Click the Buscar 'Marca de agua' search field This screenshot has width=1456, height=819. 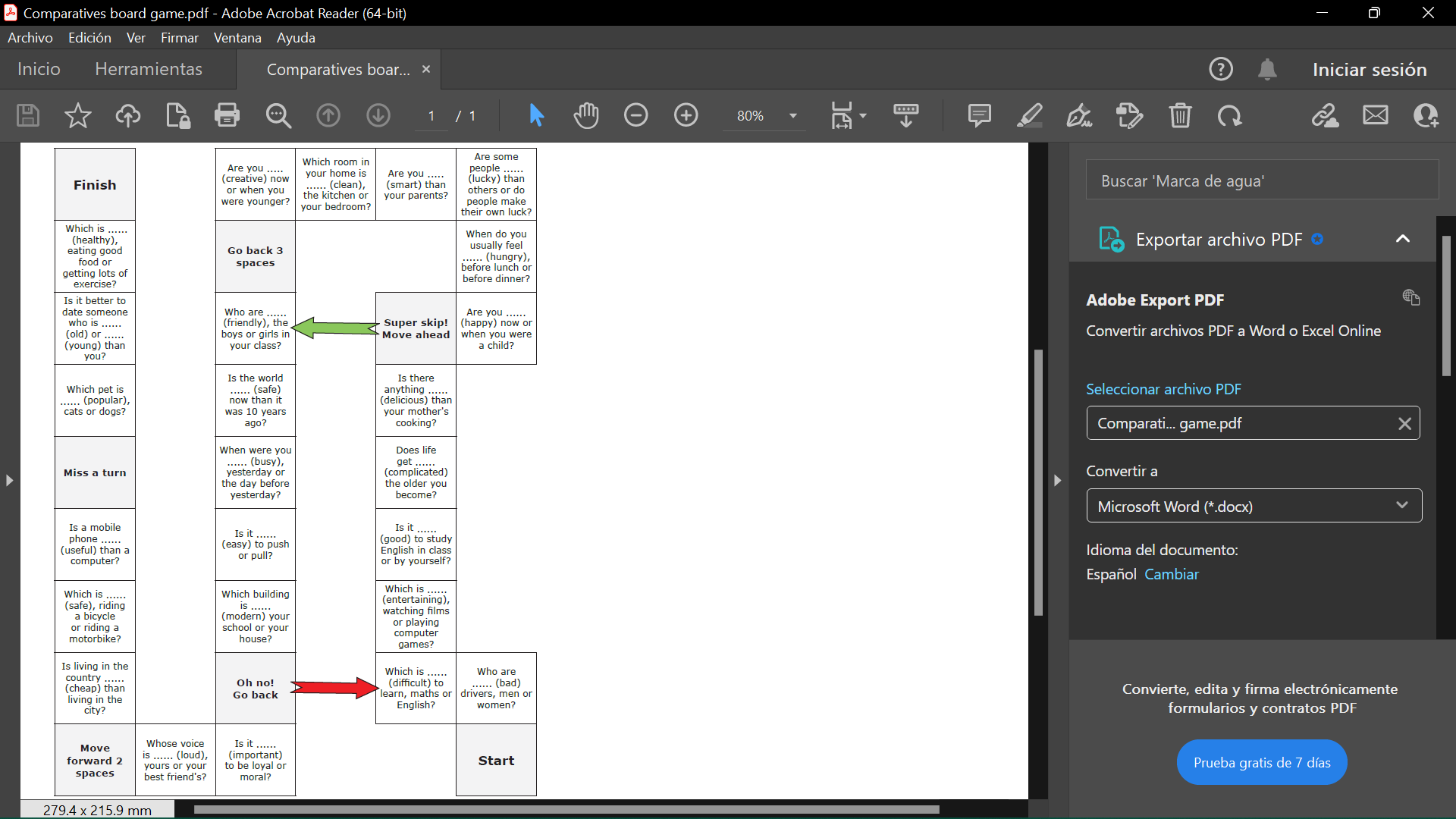tap(1261, 180)
